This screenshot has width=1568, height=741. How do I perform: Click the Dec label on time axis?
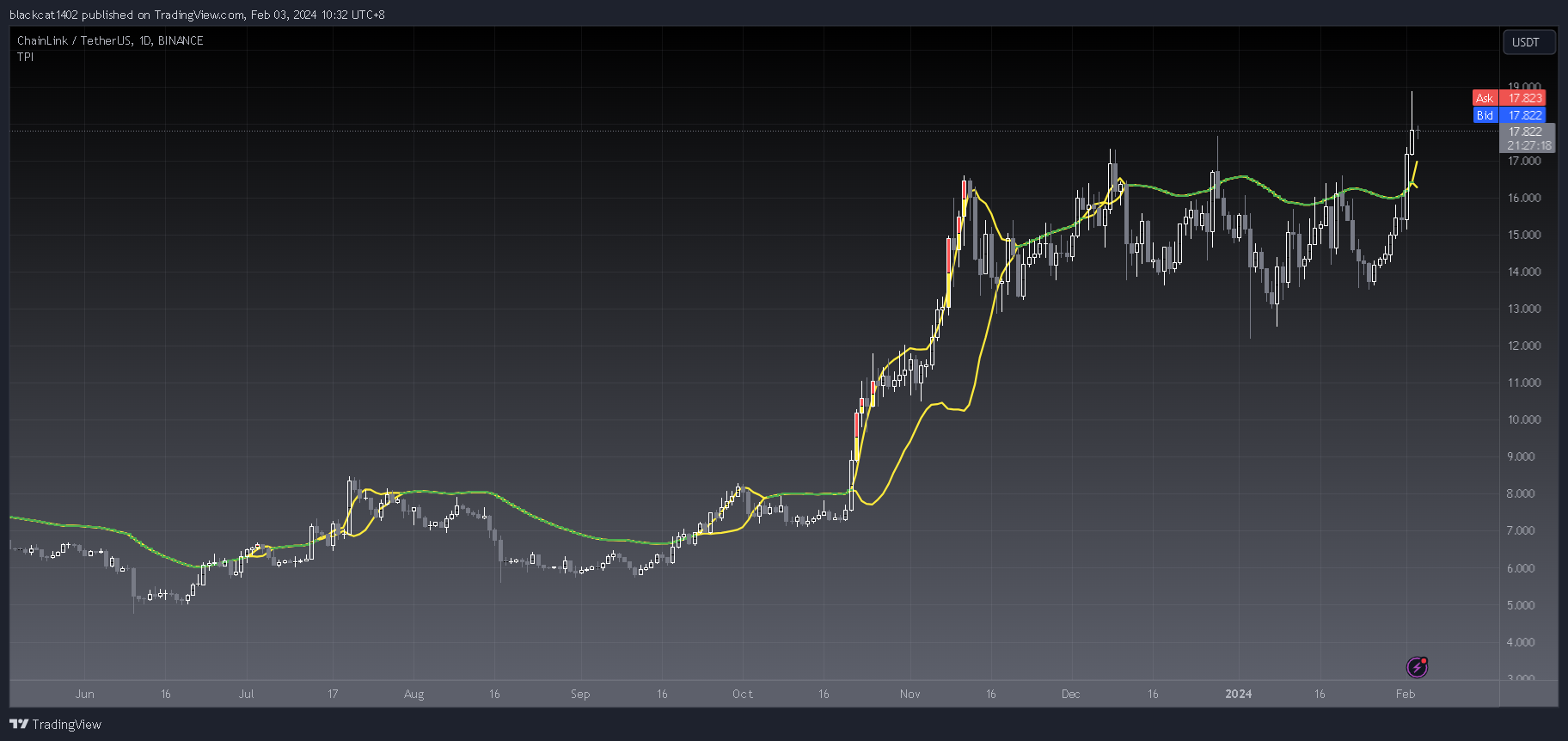(x=1071, y=694)
